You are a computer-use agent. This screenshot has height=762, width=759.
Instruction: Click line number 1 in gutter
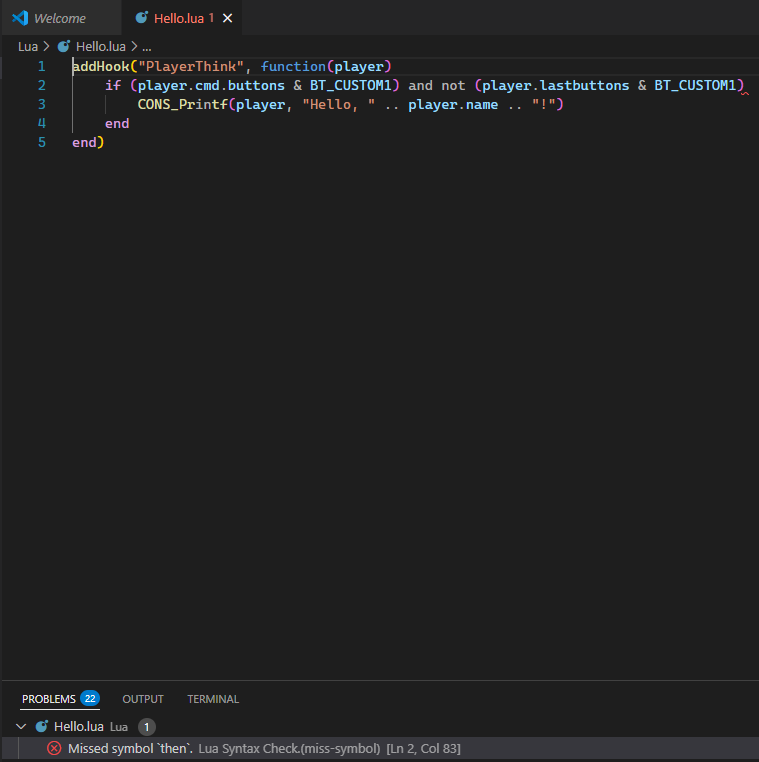coord(42,66)
